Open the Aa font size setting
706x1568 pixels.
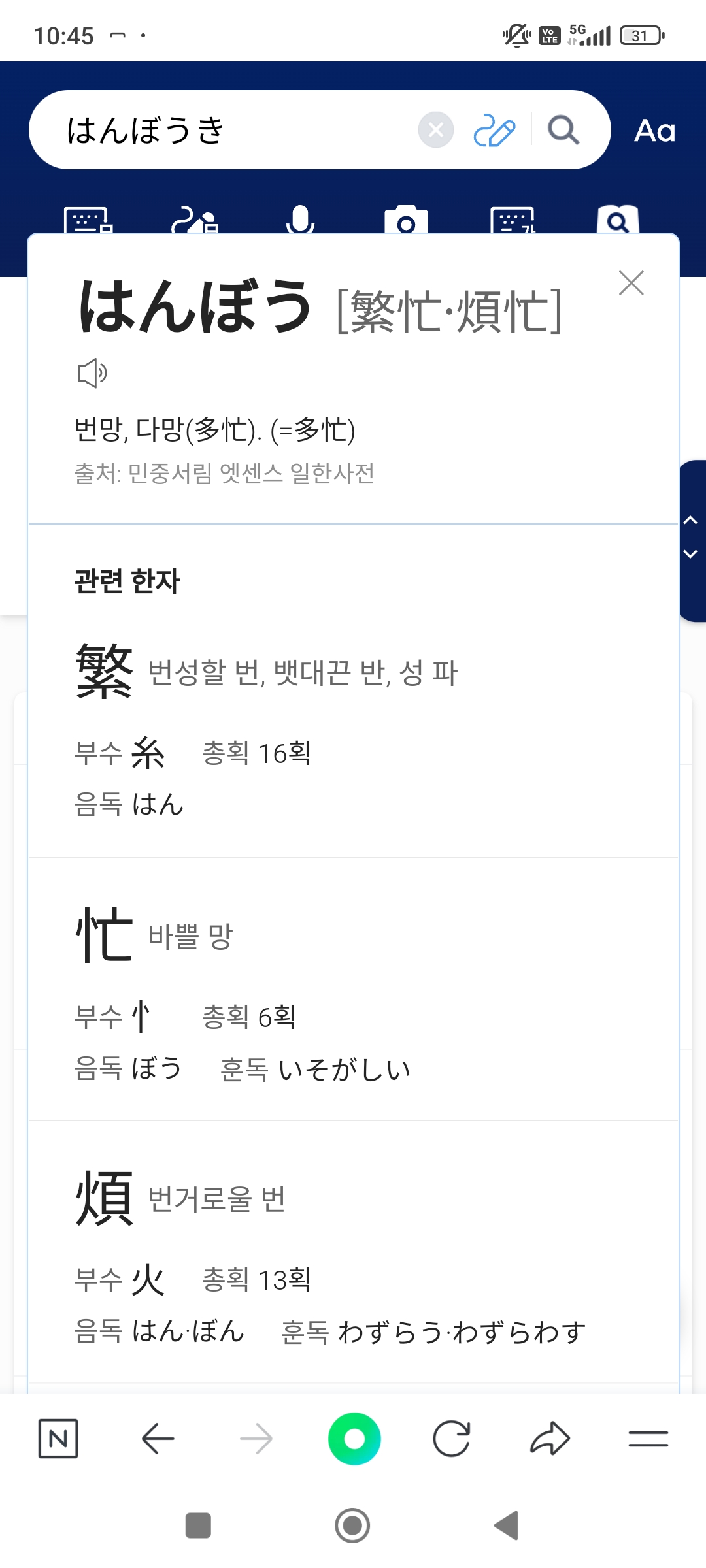point(654,131)
